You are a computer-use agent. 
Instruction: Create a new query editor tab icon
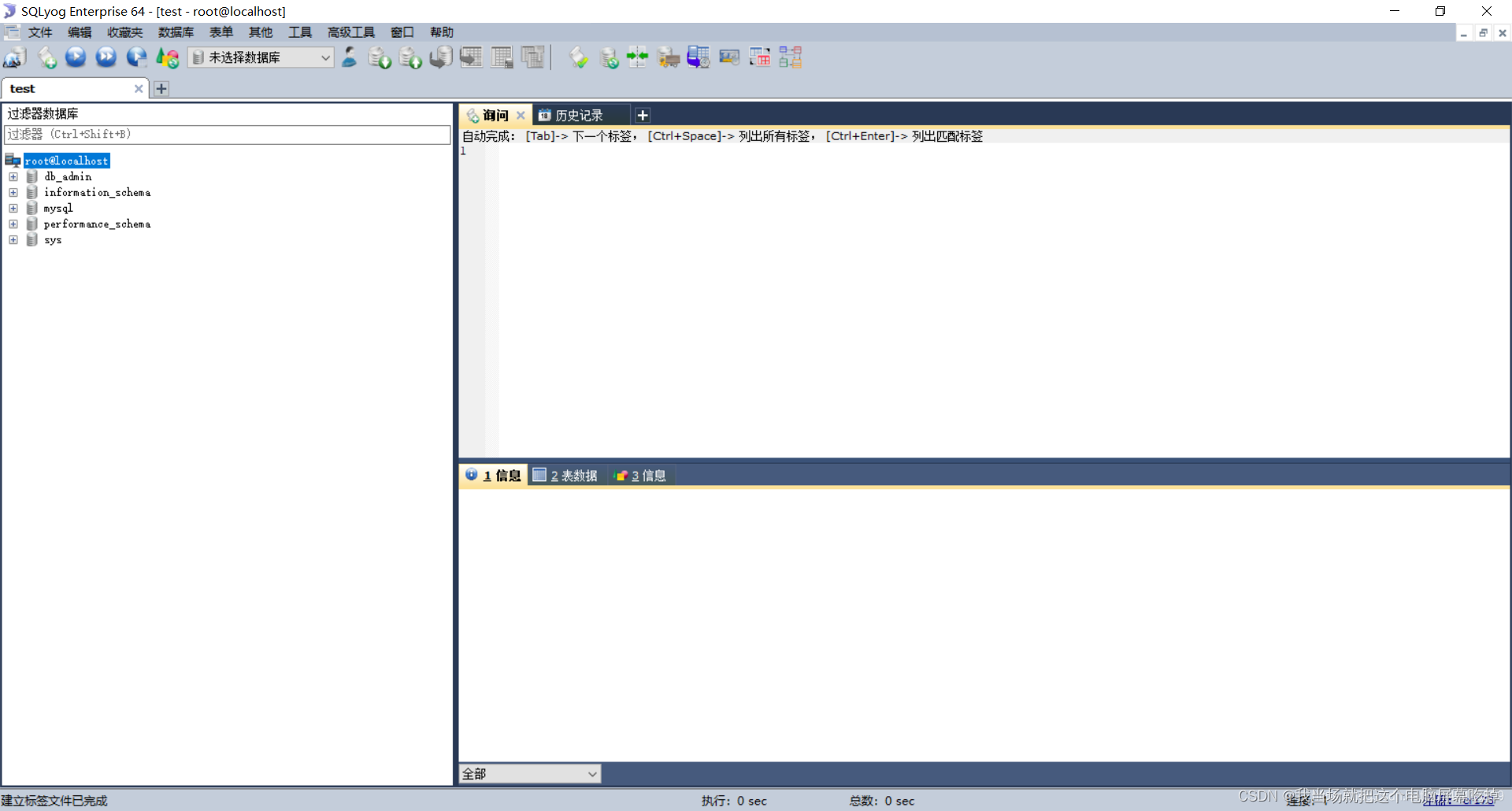click(46, 57)
